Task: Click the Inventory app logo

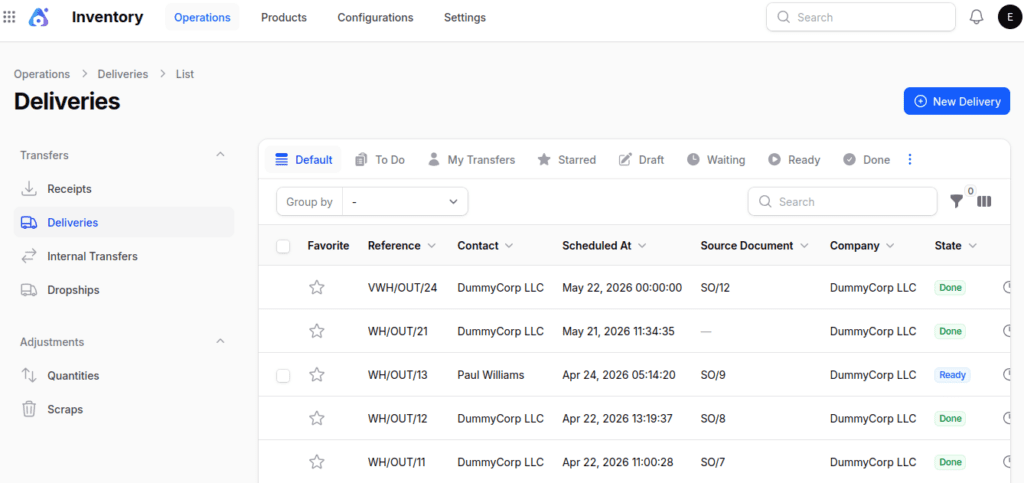Action: [x=39, y=17]
